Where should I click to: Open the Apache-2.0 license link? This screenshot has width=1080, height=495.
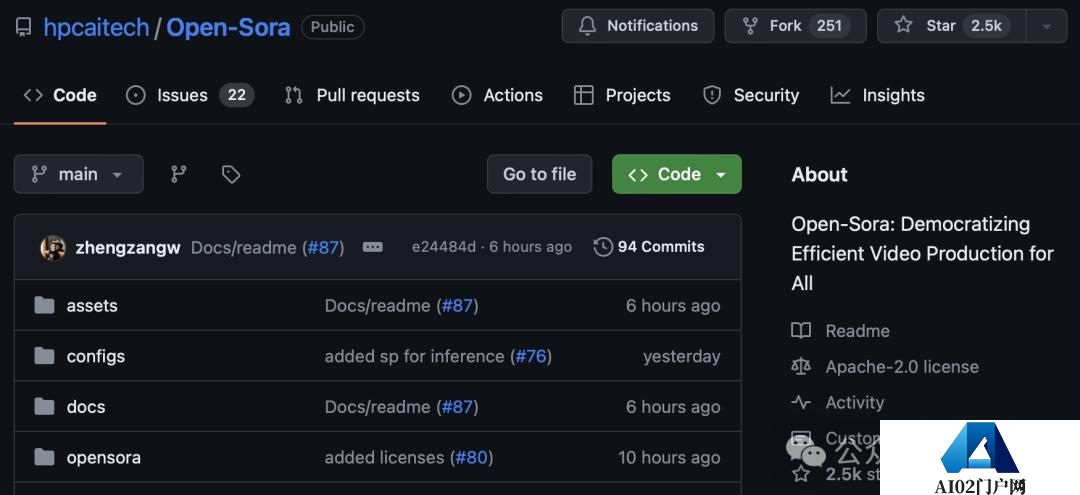[x=902, y=367]
